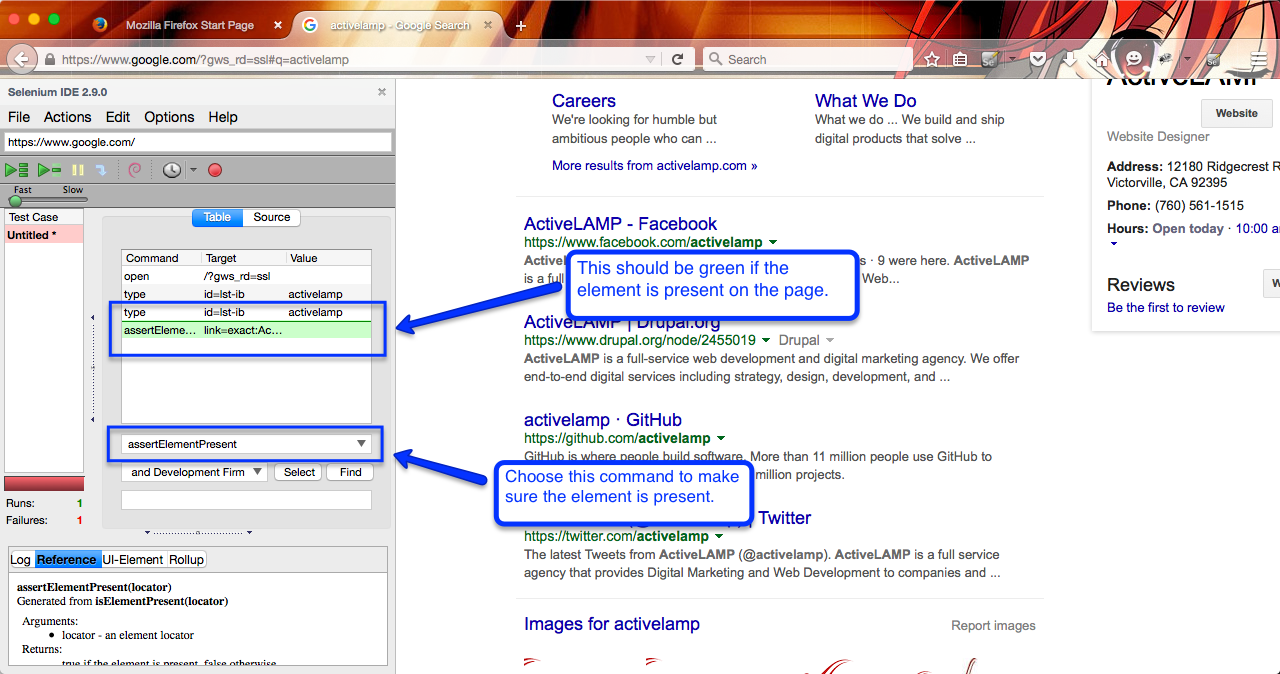Switch to the Source view
Screen dimensions: 1280x674
pos(271,217)
